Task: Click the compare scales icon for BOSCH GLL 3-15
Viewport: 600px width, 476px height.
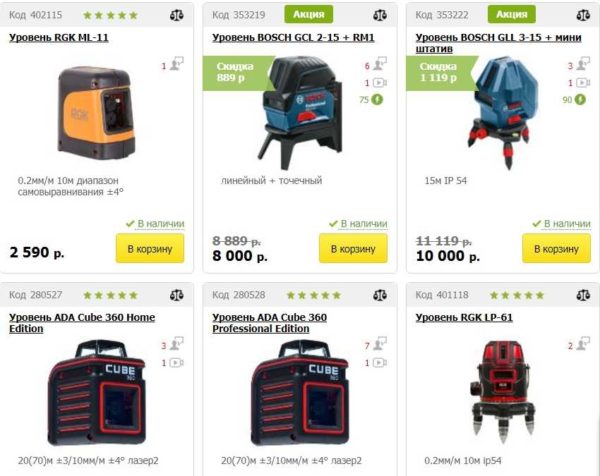Action: point(583,15)
